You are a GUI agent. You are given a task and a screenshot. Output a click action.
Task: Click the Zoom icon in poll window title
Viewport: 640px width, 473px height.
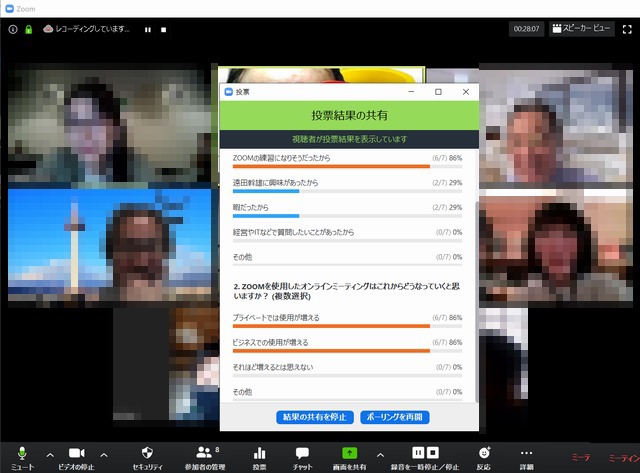tap(229, 92)
